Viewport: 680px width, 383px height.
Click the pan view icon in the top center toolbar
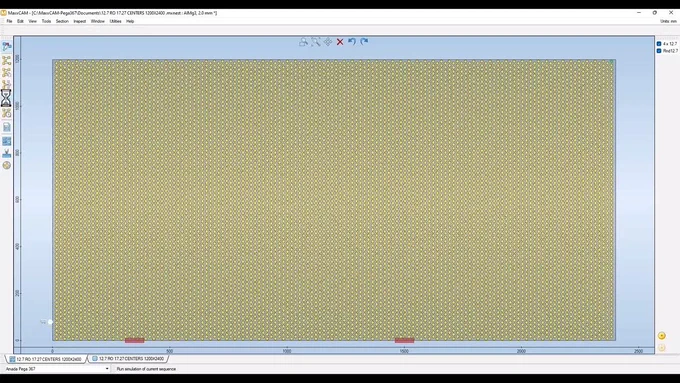point(328,42)
